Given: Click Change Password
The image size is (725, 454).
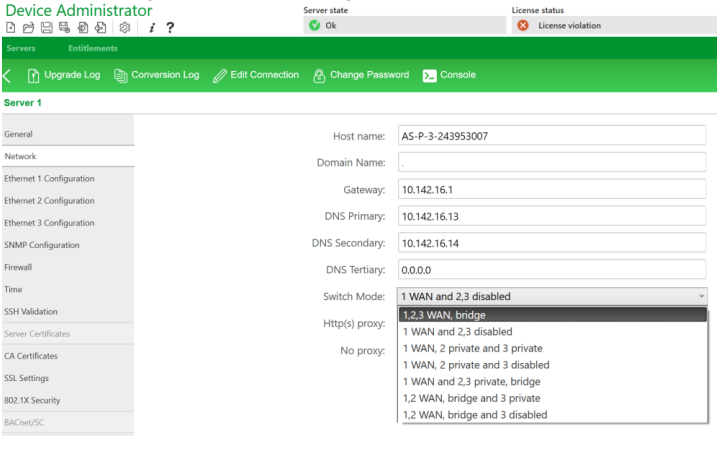Looking at the screenshot, I should (361, 75).
